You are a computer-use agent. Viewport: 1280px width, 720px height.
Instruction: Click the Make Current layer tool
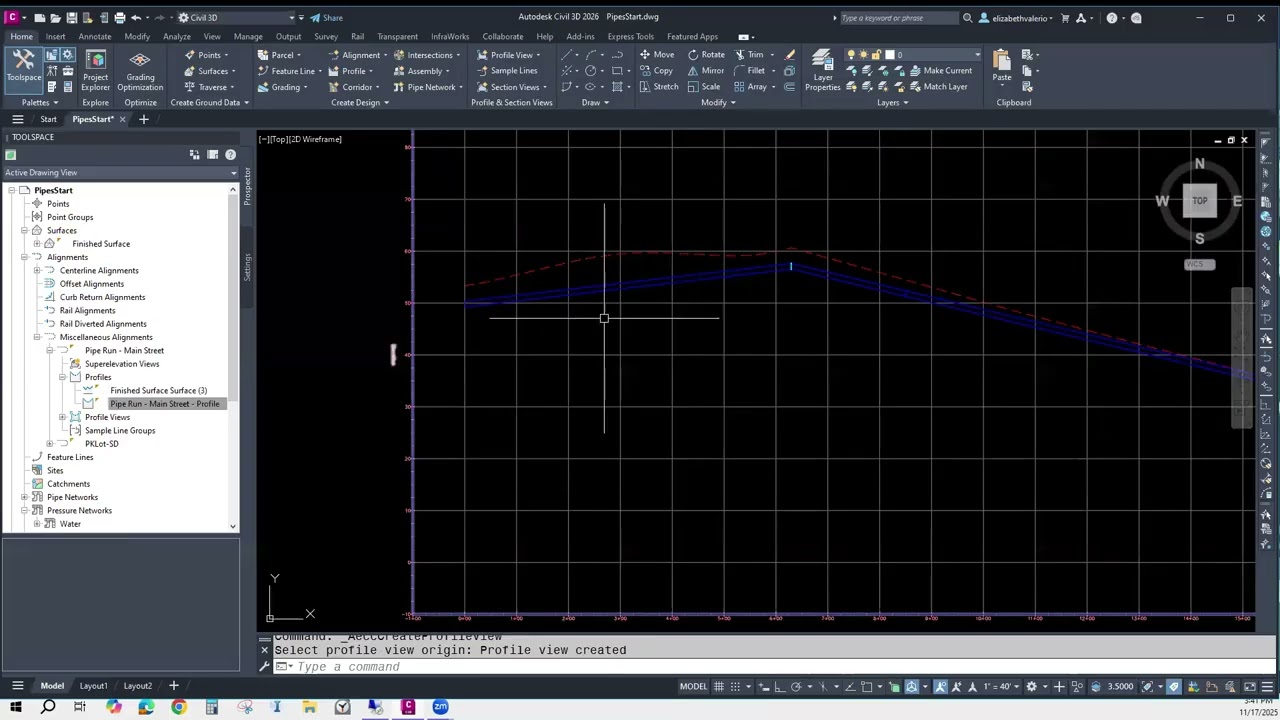pos(940,71)
